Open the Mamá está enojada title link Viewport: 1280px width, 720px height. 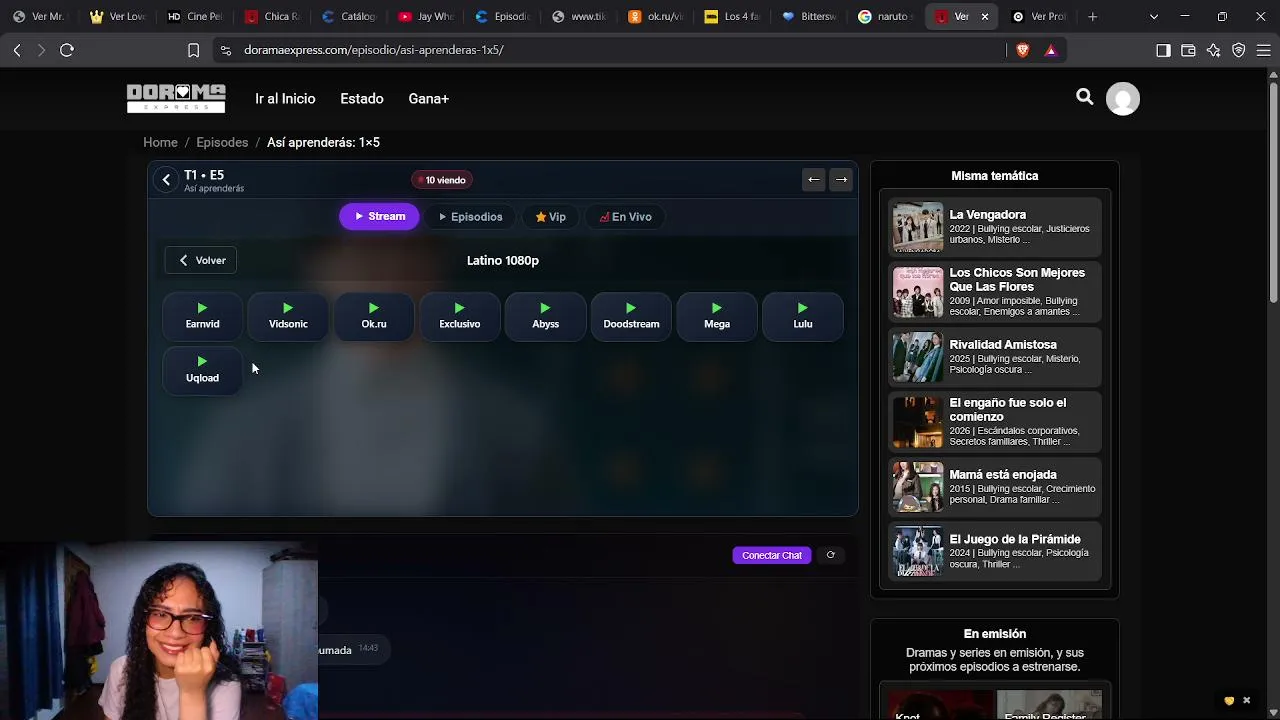(x=1003, y=475)
